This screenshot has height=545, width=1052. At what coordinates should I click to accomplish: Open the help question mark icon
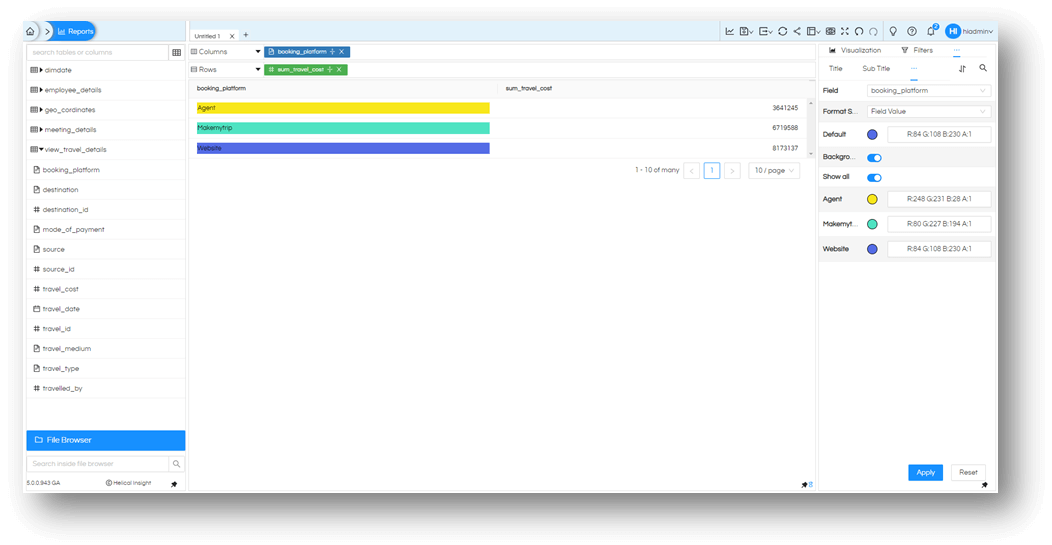tap(912, 32)
